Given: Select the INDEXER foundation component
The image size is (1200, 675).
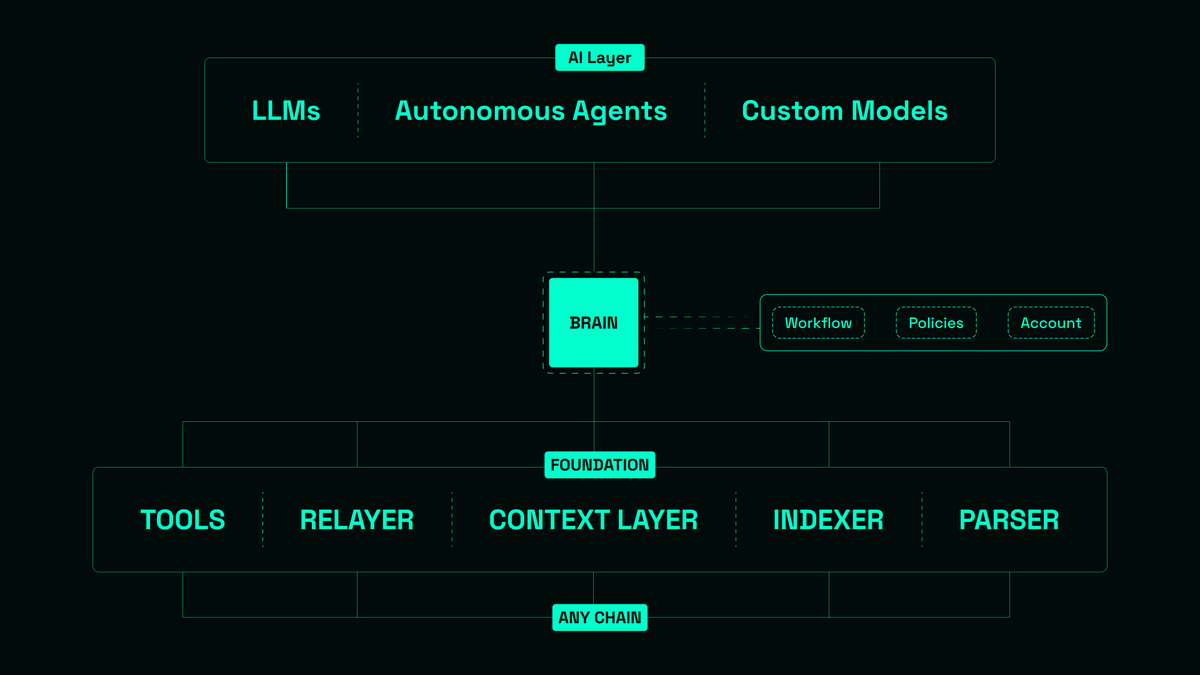Looking at the screenshot, I should coord(828,520).
